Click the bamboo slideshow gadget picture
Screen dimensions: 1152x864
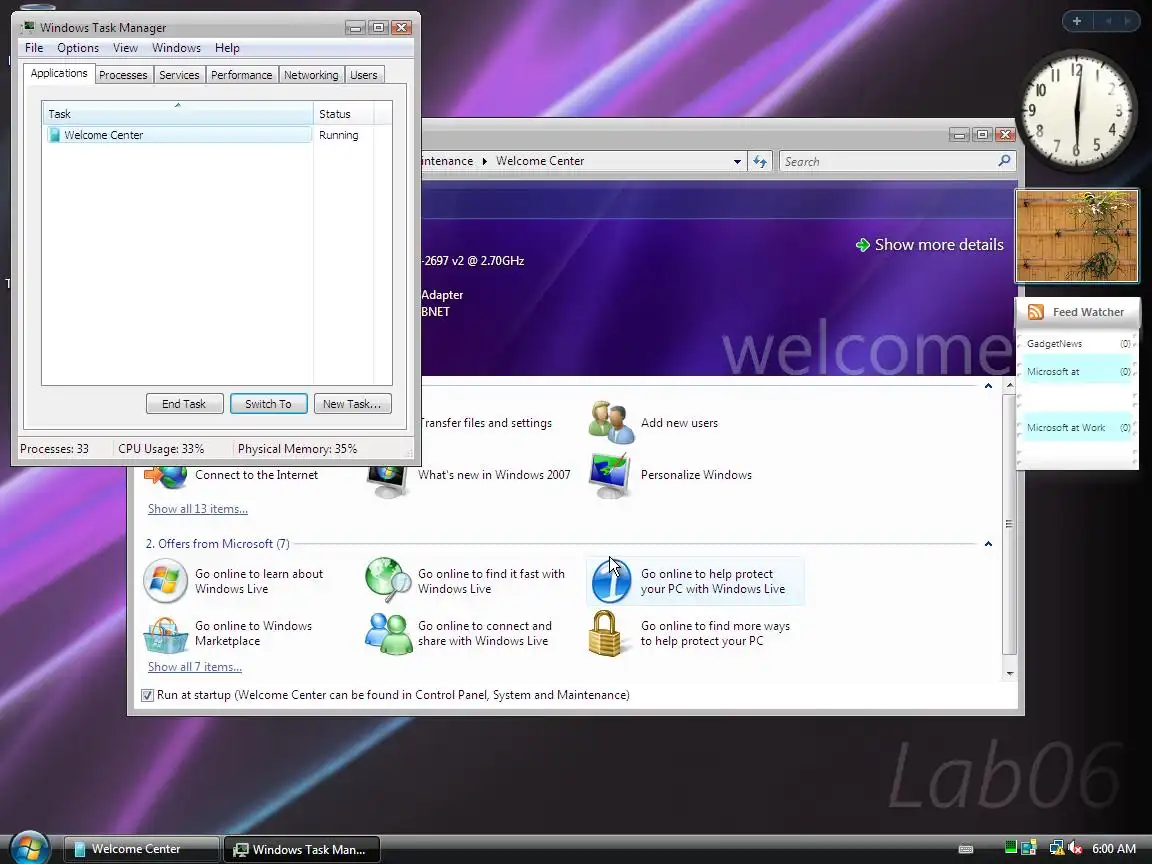point(1076,236)
